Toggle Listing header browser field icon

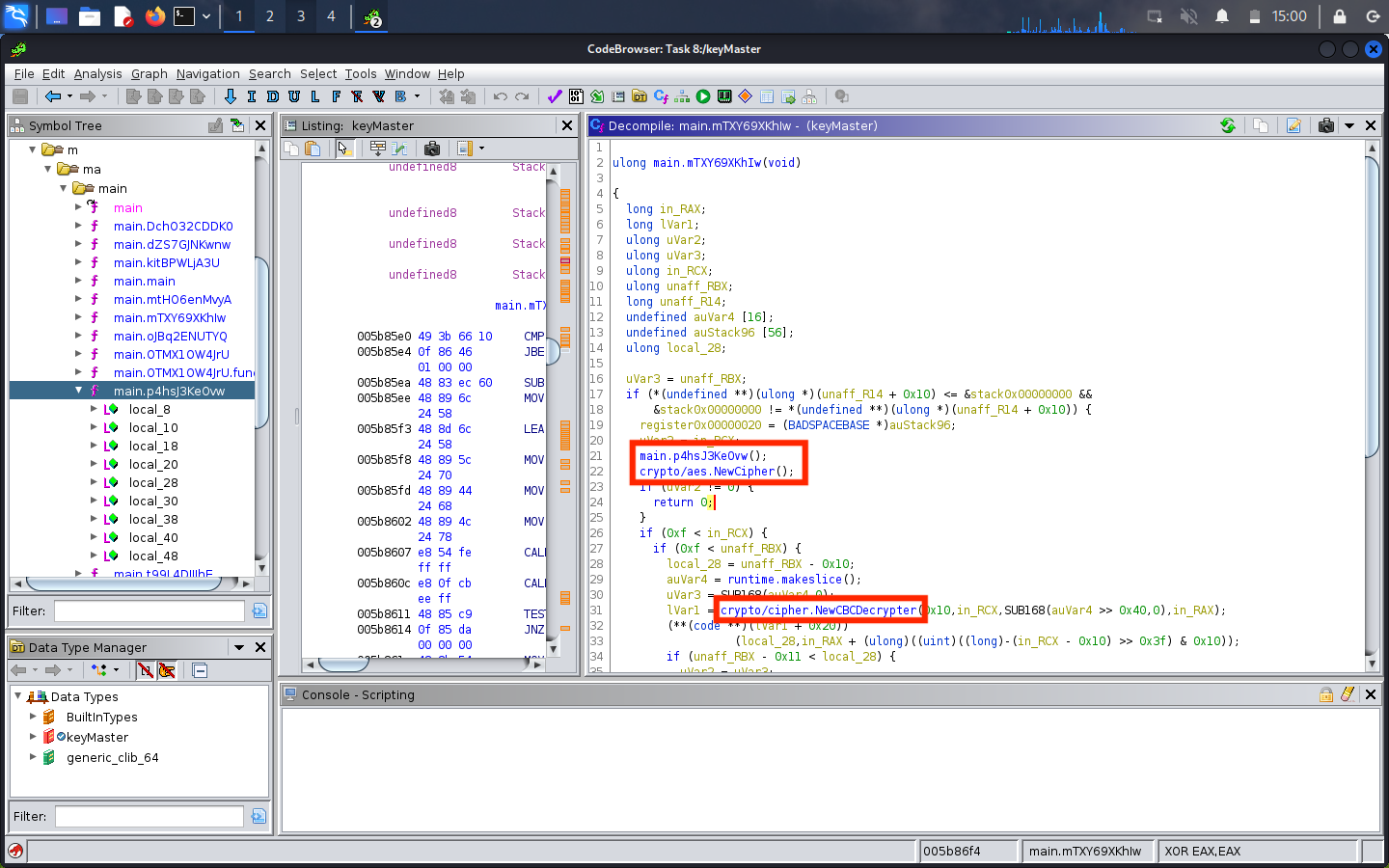377,149
